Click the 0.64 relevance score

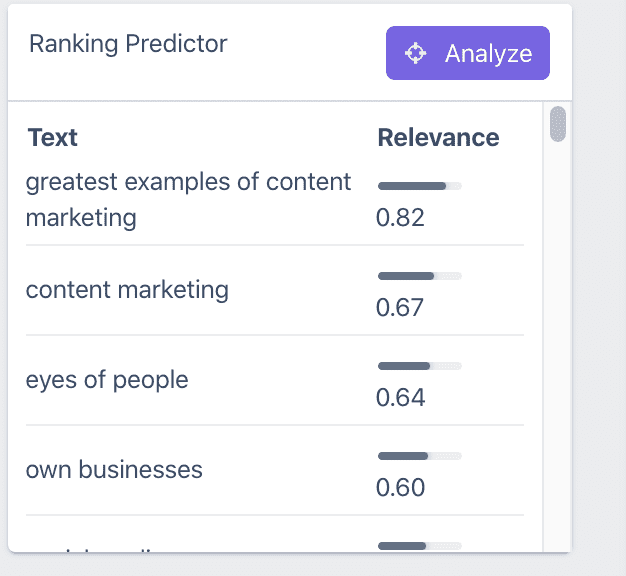[x=400, y=397]
